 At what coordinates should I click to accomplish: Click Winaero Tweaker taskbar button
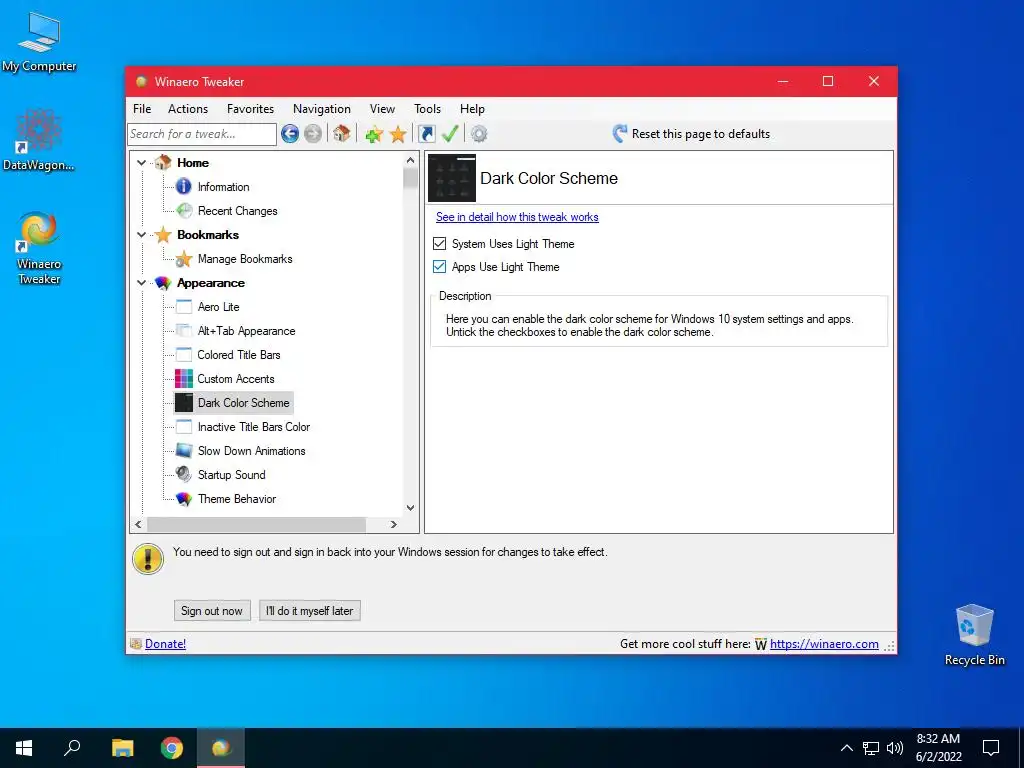coord(221,748)
